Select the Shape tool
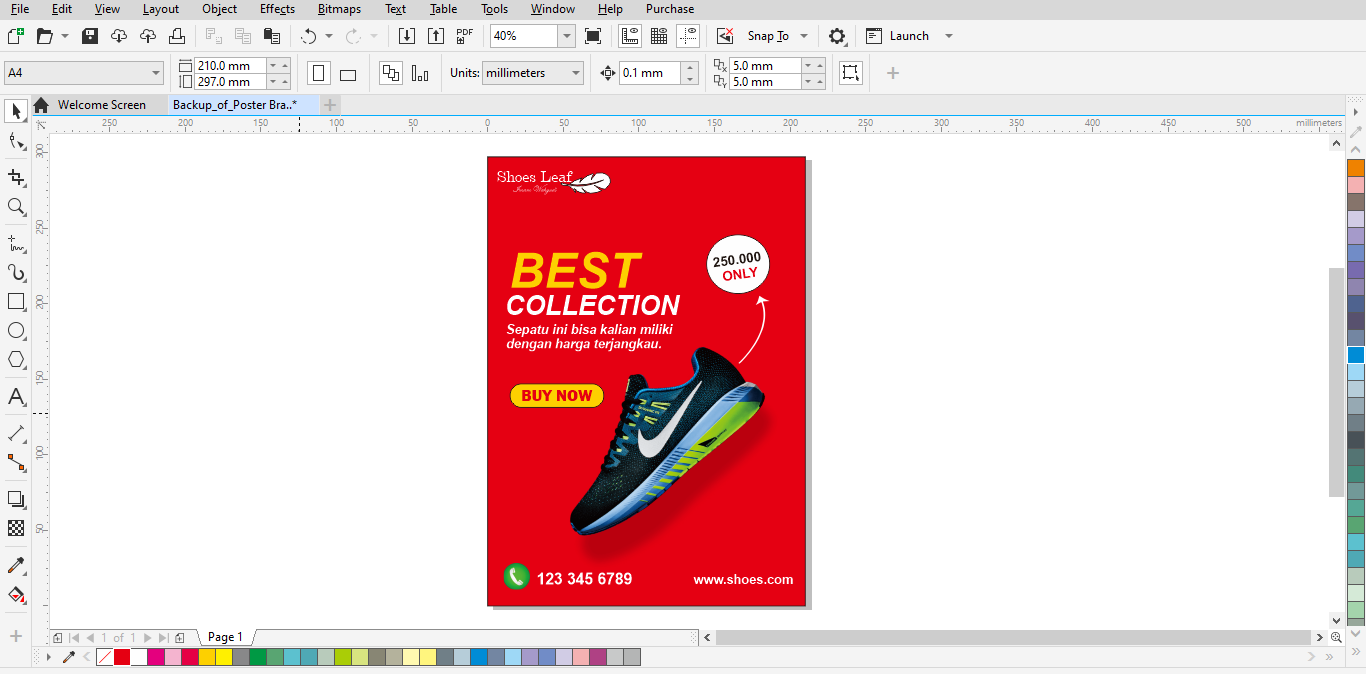 (x=15, y=141)
